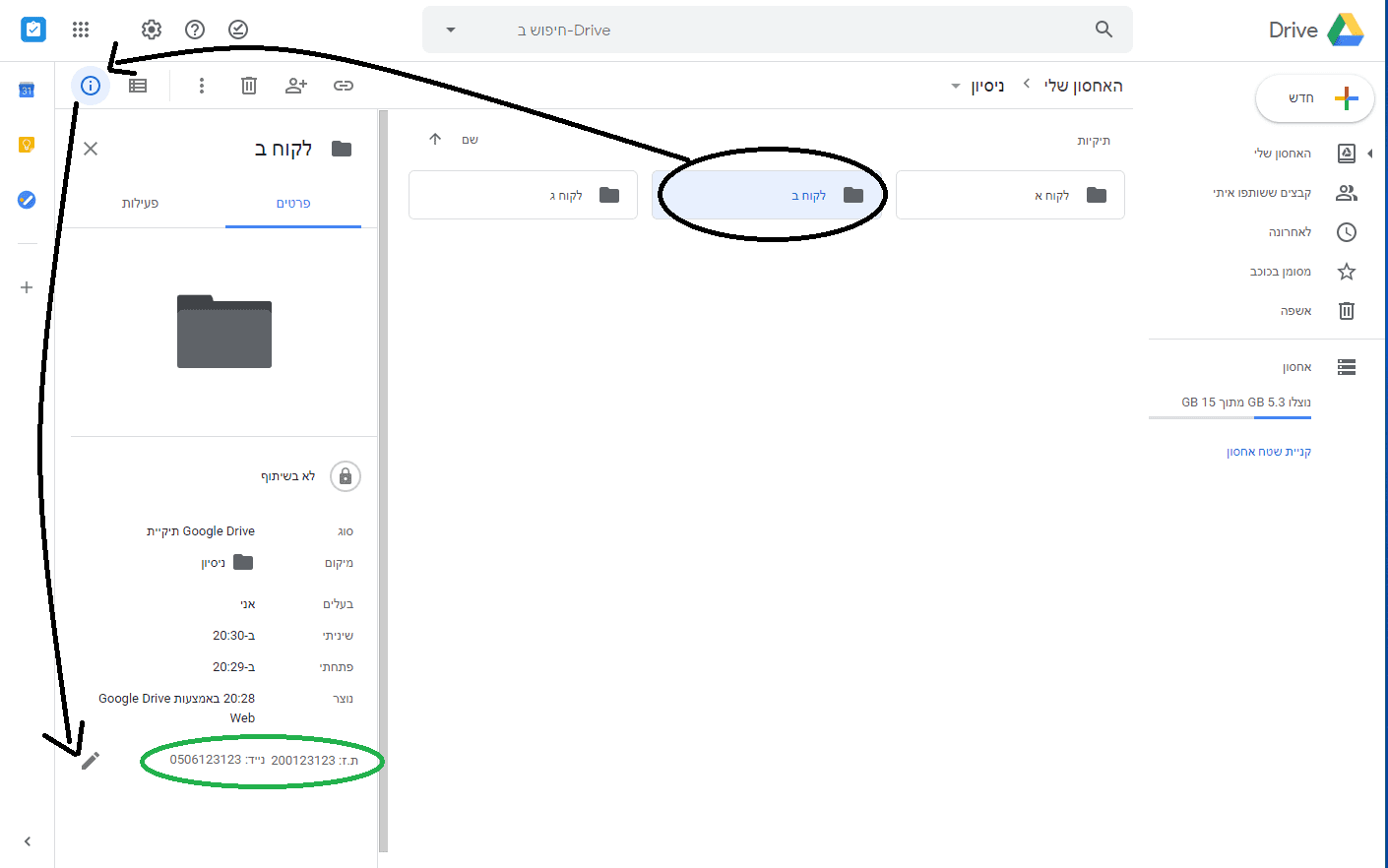Click the storage usage progress bar
The image size is (1388, 868).
click(1230, 418)
